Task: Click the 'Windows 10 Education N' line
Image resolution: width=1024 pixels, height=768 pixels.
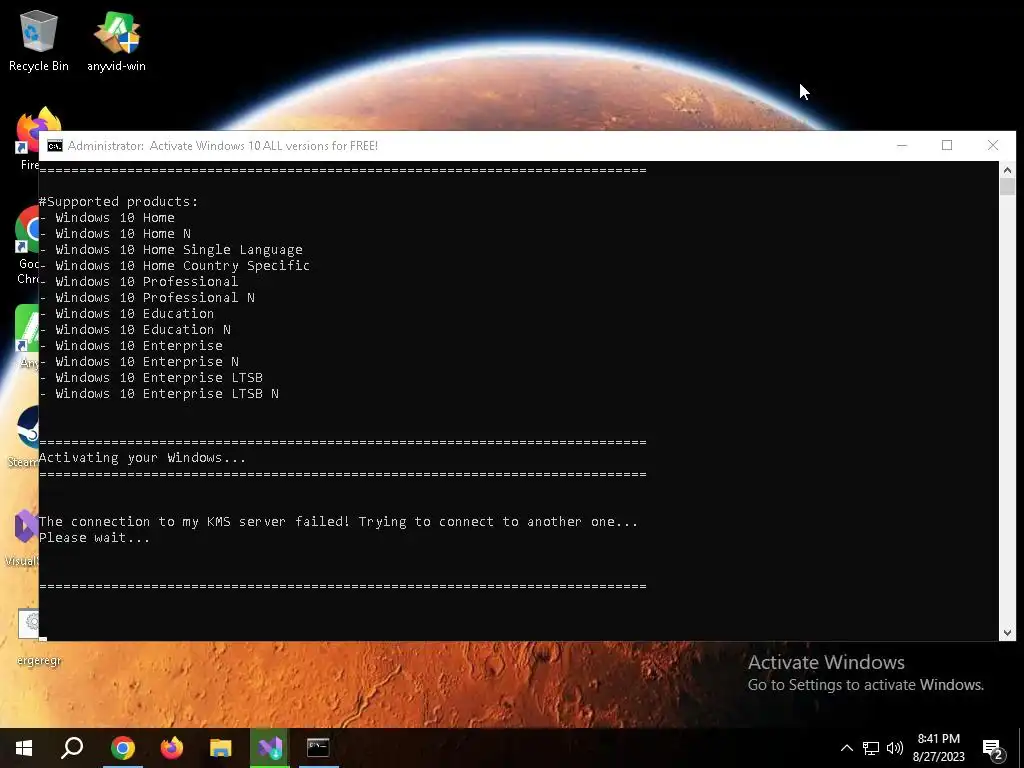Action: pos(135,330)
